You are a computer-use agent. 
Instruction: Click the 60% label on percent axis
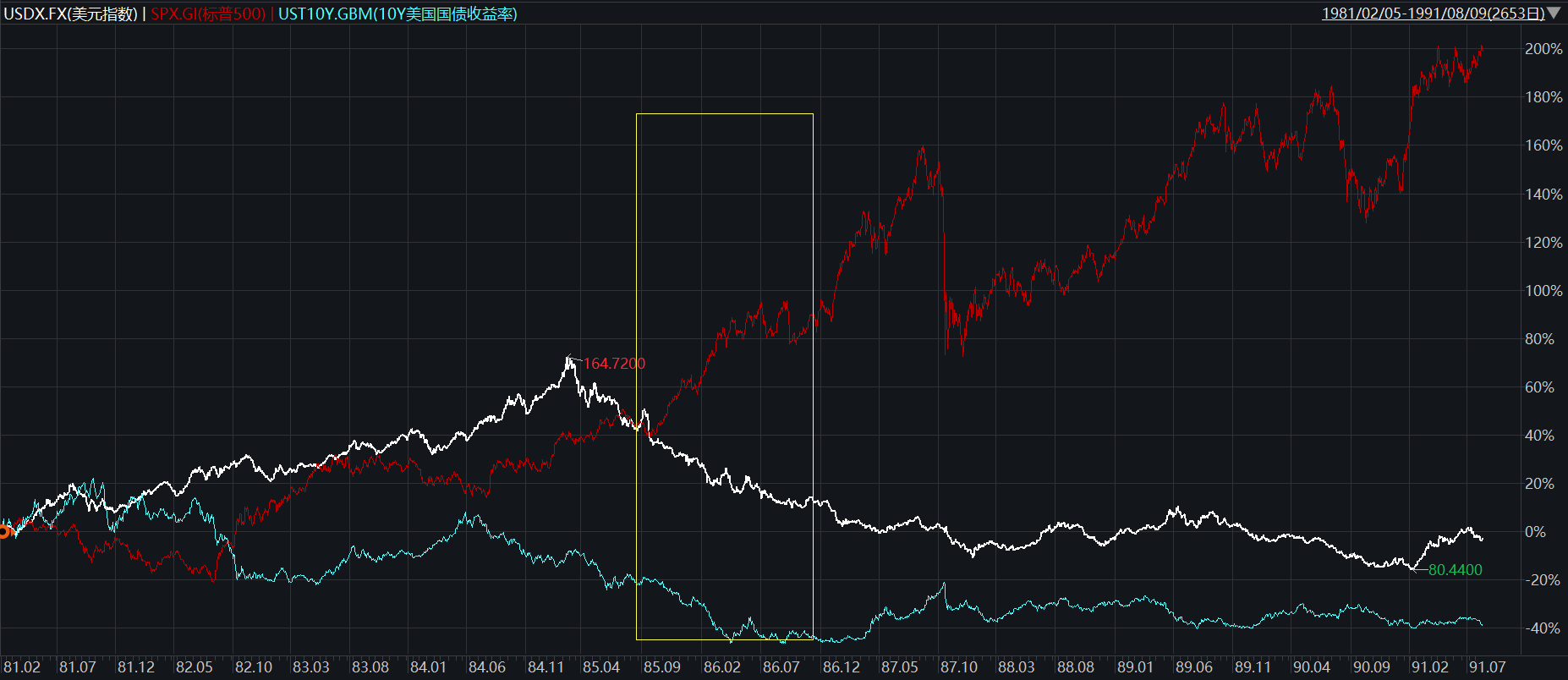pos(1539,387)
